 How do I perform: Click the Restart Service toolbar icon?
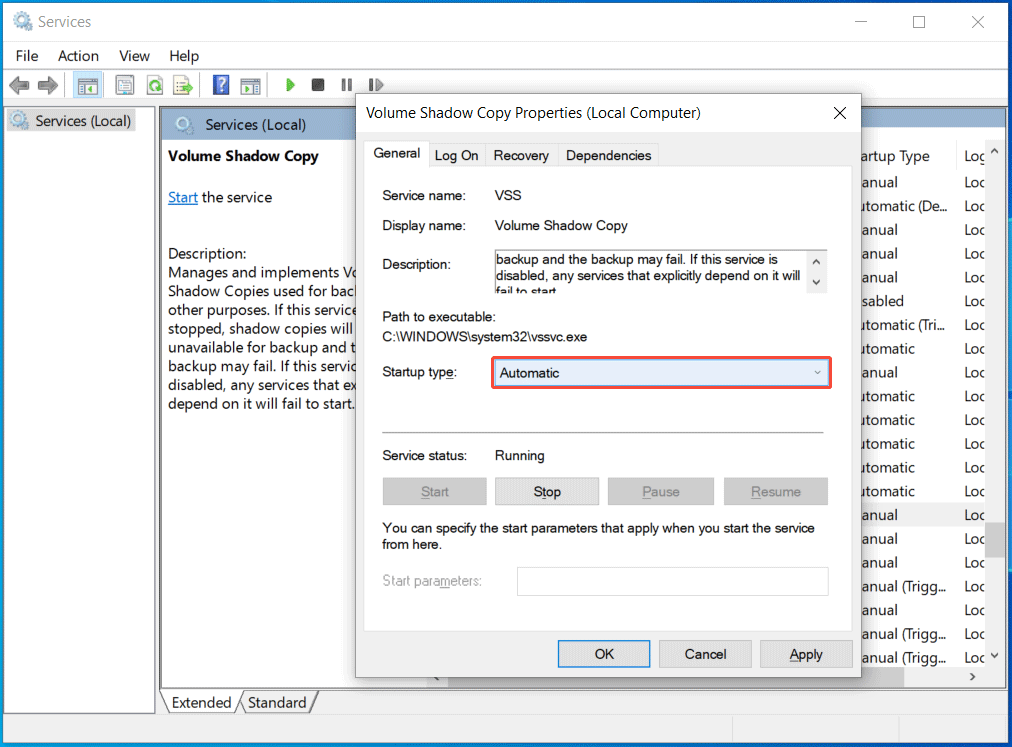[x=376, y=84]
